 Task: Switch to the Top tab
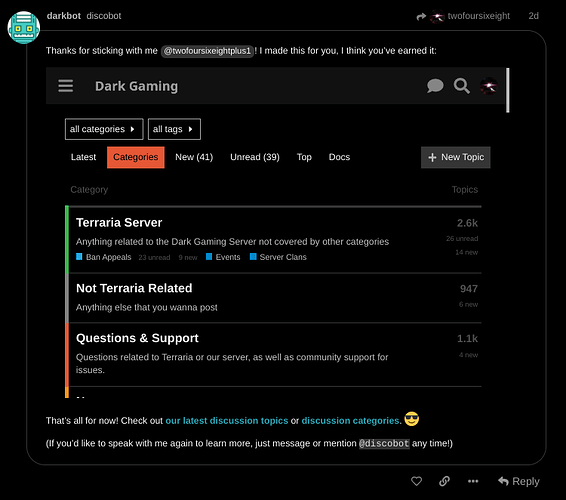tap(304, 157)
